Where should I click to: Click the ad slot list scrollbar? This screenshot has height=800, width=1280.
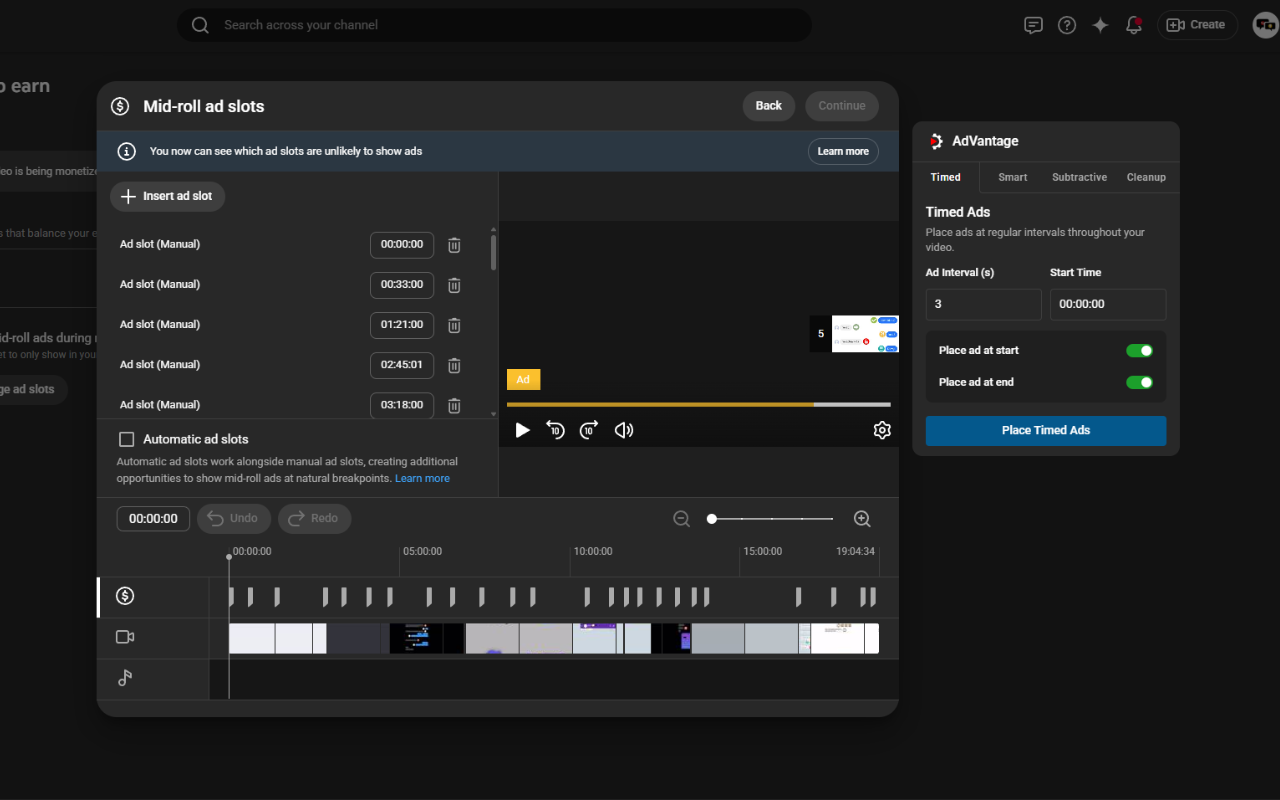tap(493, 251)
